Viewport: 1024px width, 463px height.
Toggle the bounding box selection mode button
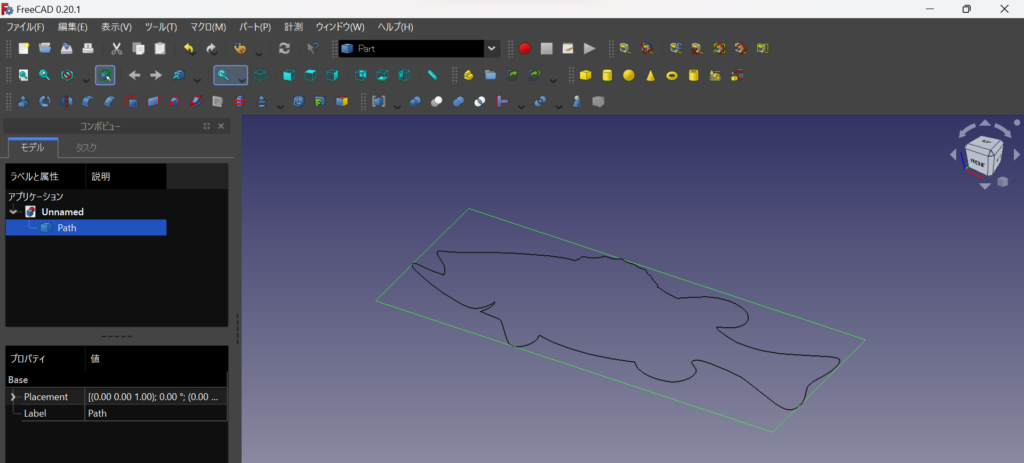tap(105, 76)
